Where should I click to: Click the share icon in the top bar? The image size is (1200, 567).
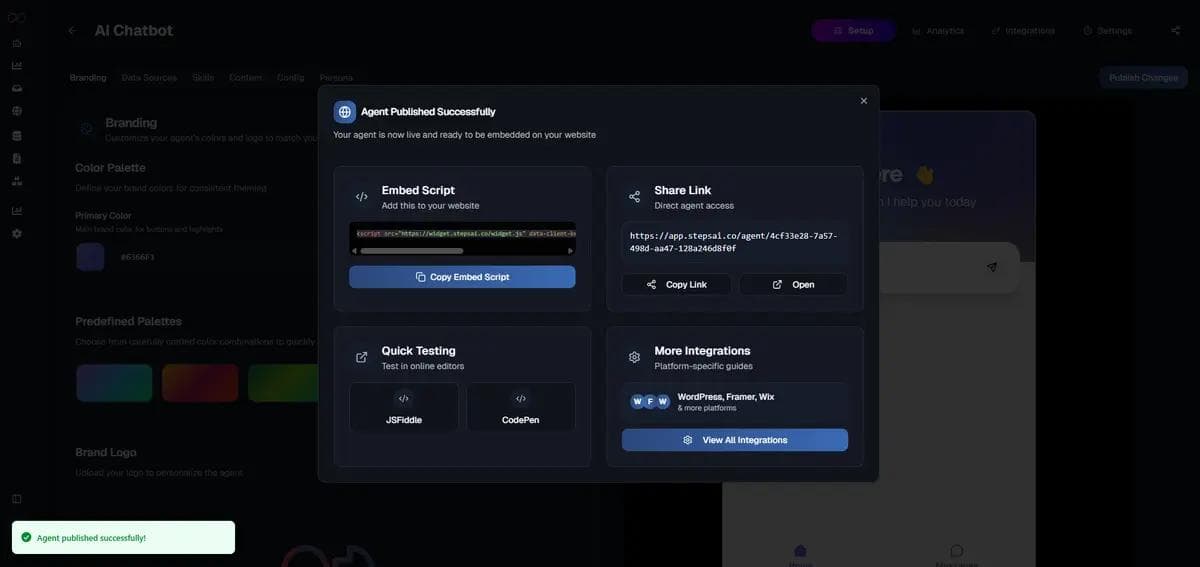coord(1175,30)
